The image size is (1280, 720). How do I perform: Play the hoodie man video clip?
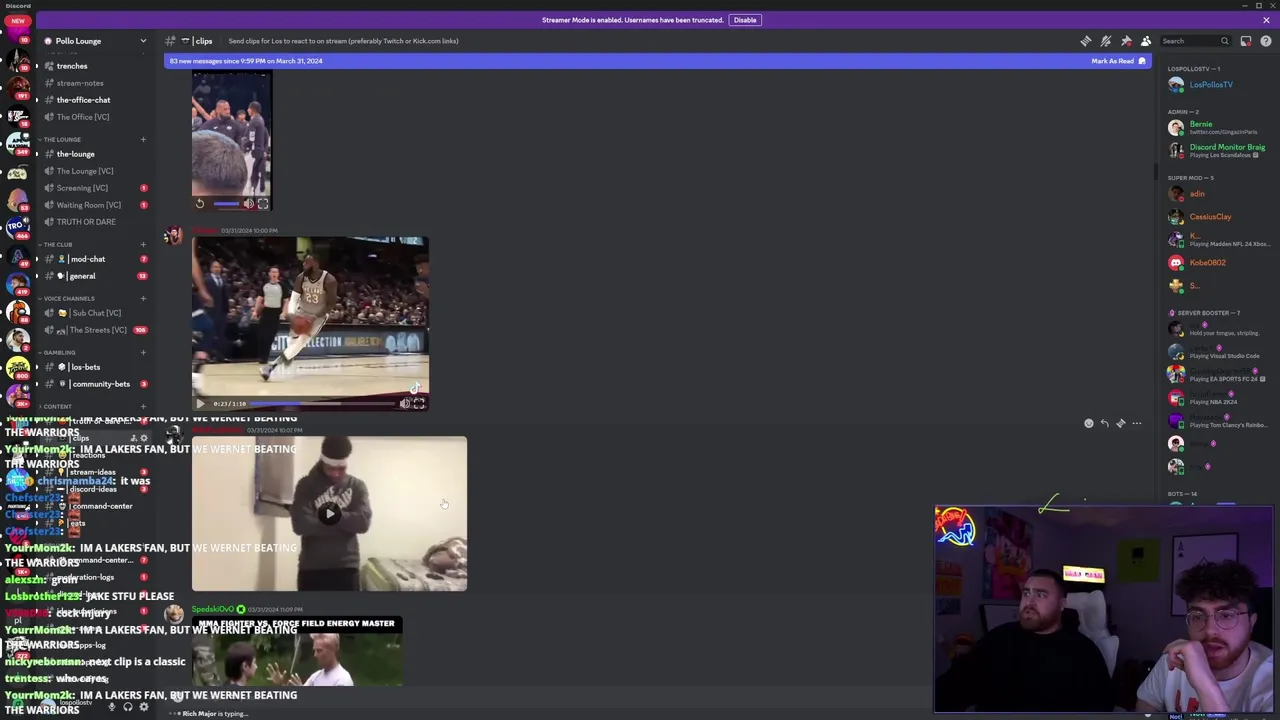click(329, 514)
